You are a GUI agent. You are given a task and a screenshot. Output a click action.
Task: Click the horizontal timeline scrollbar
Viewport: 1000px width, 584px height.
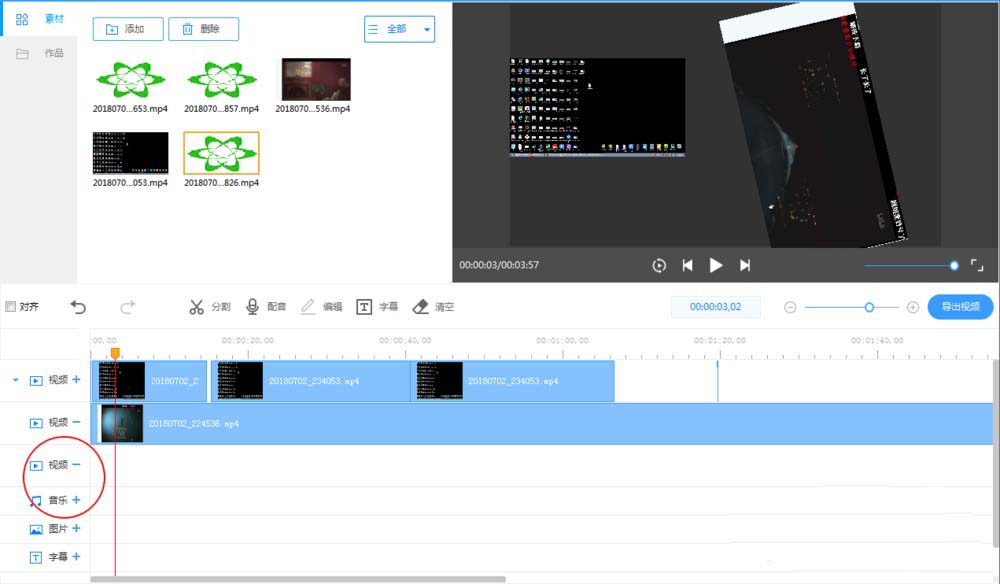pyautogui.click(x=298, y=580)
